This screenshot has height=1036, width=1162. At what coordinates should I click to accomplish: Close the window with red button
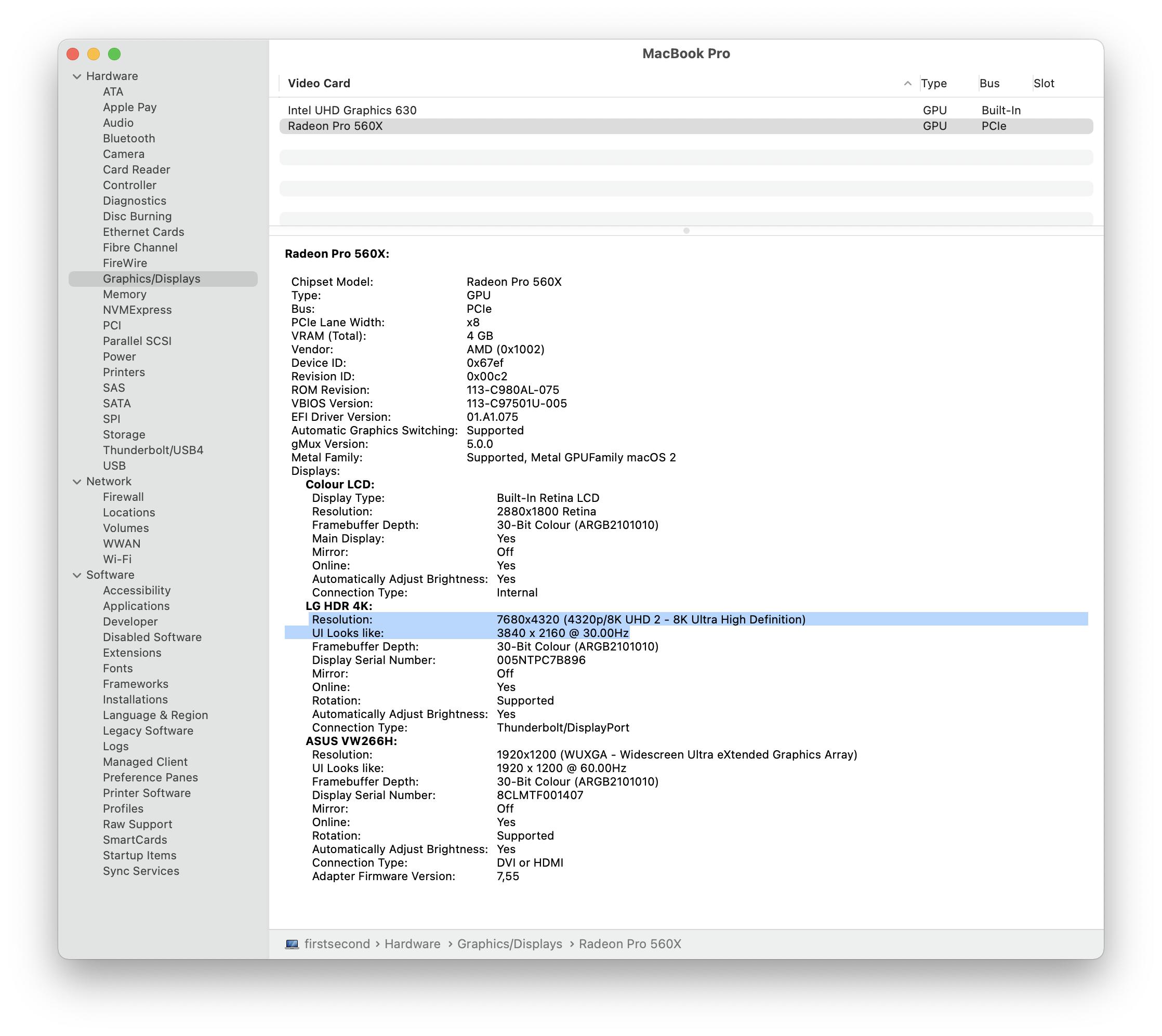click(73, 54)
